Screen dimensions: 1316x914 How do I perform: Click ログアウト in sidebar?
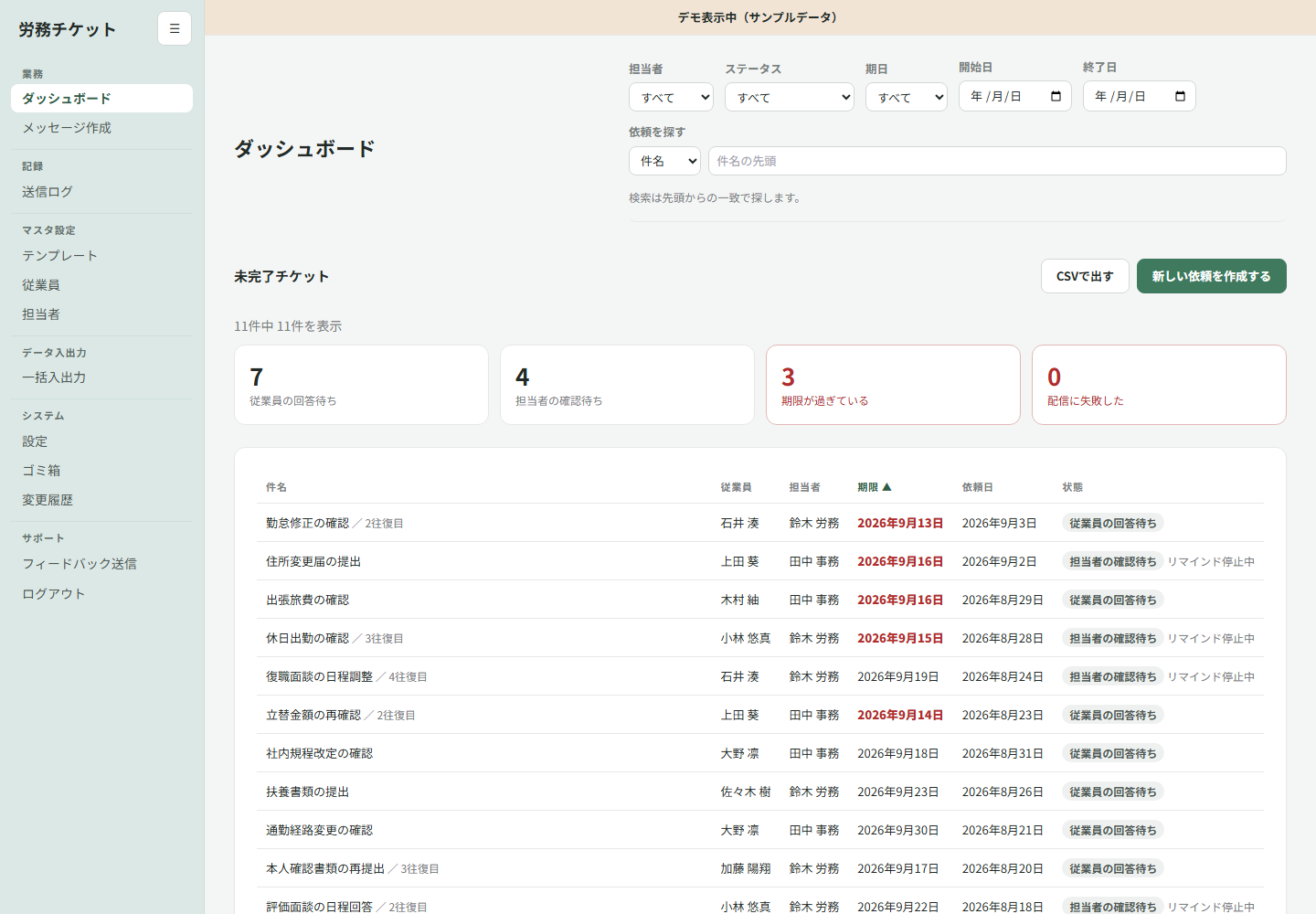[x=101, y=594]
